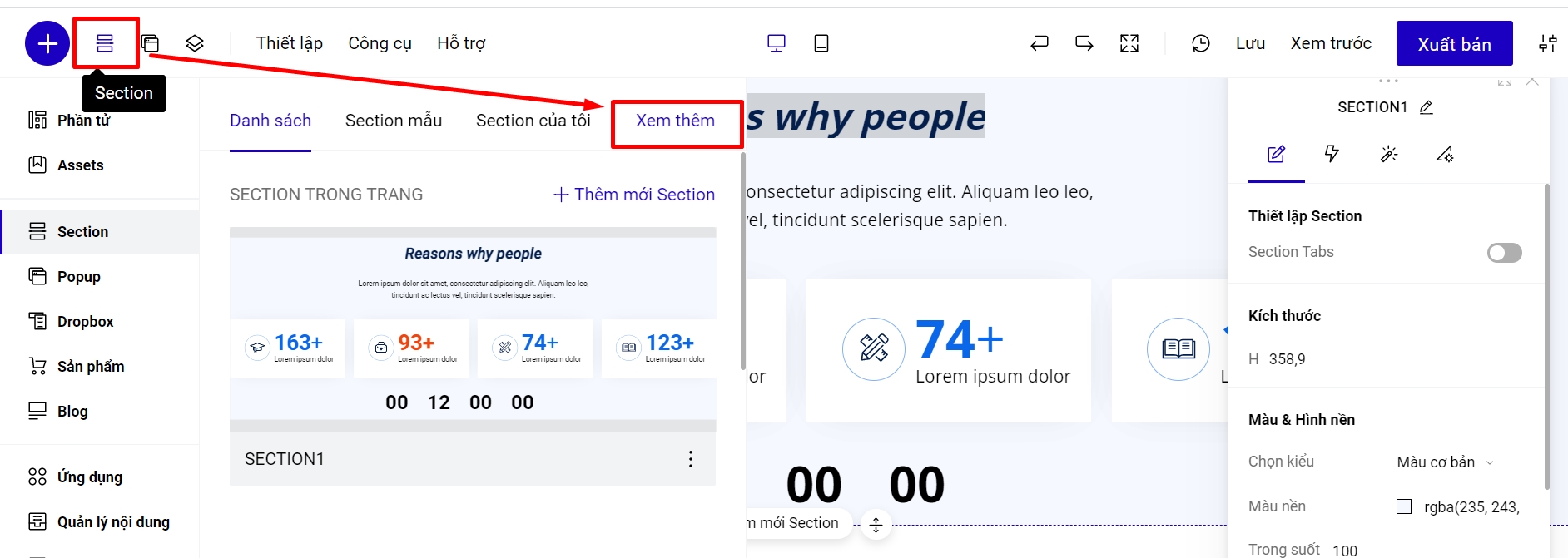Click the redo arrow icon

[1084, 43]
